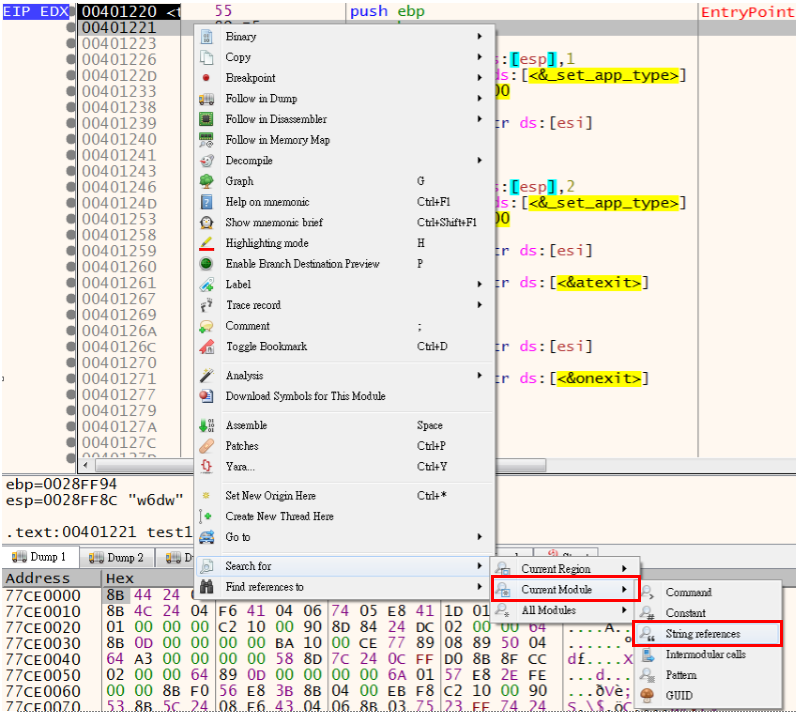Toggle breakpoint dot at address 00401261

click(72, 283)
